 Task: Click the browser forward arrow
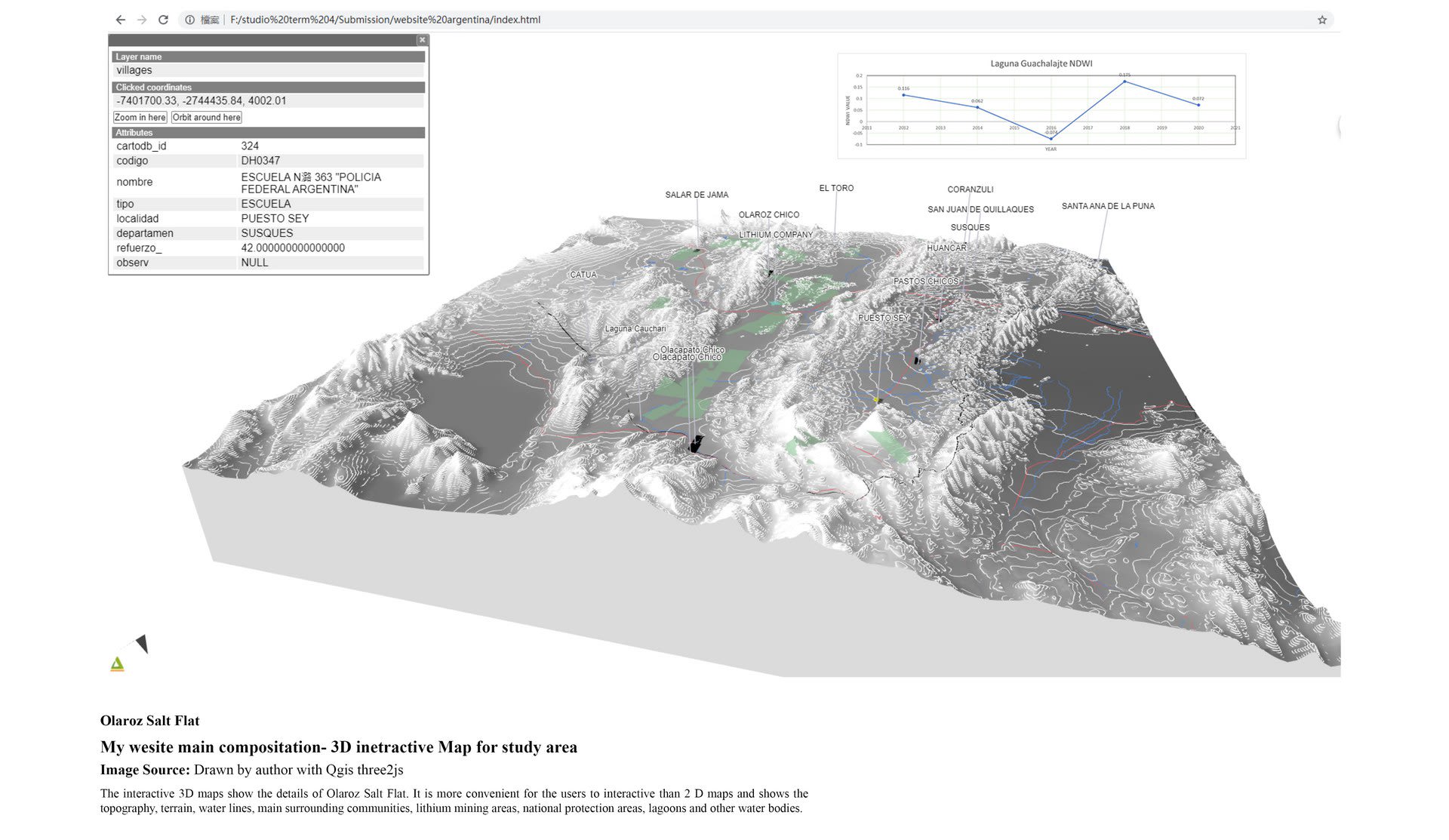(x=141, y=20)
